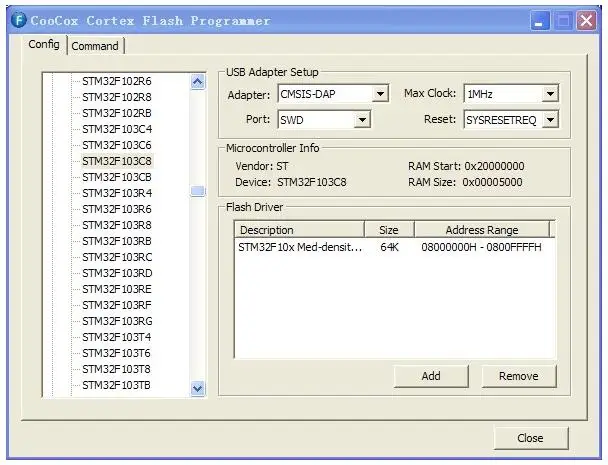The height and width of the screenshot is (465, 608).
Task: Click the 08000000H - 0800FFFFH address cell
Action: (481, 247)
